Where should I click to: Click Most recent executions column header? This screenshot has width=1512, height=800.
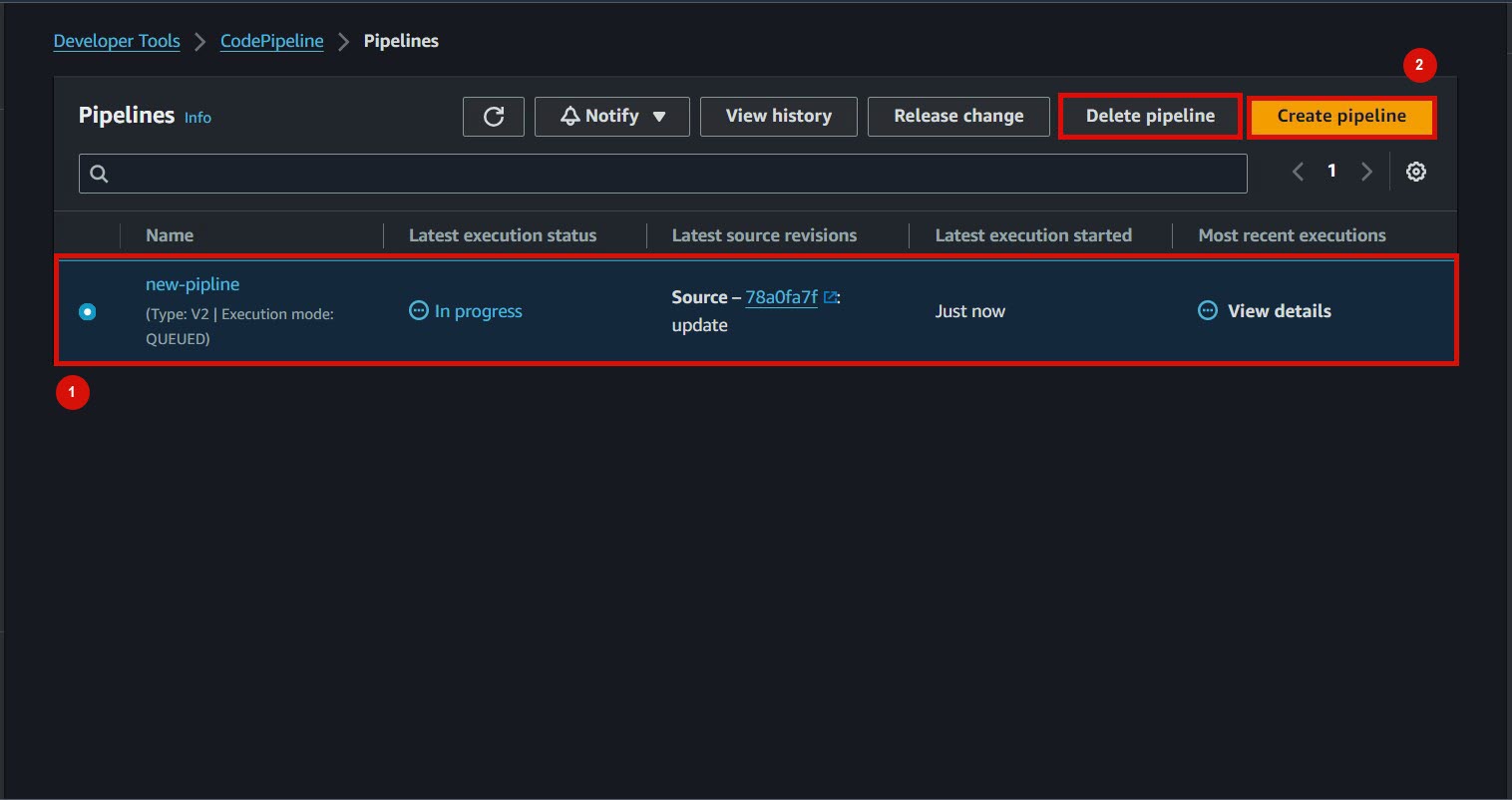1292,235
